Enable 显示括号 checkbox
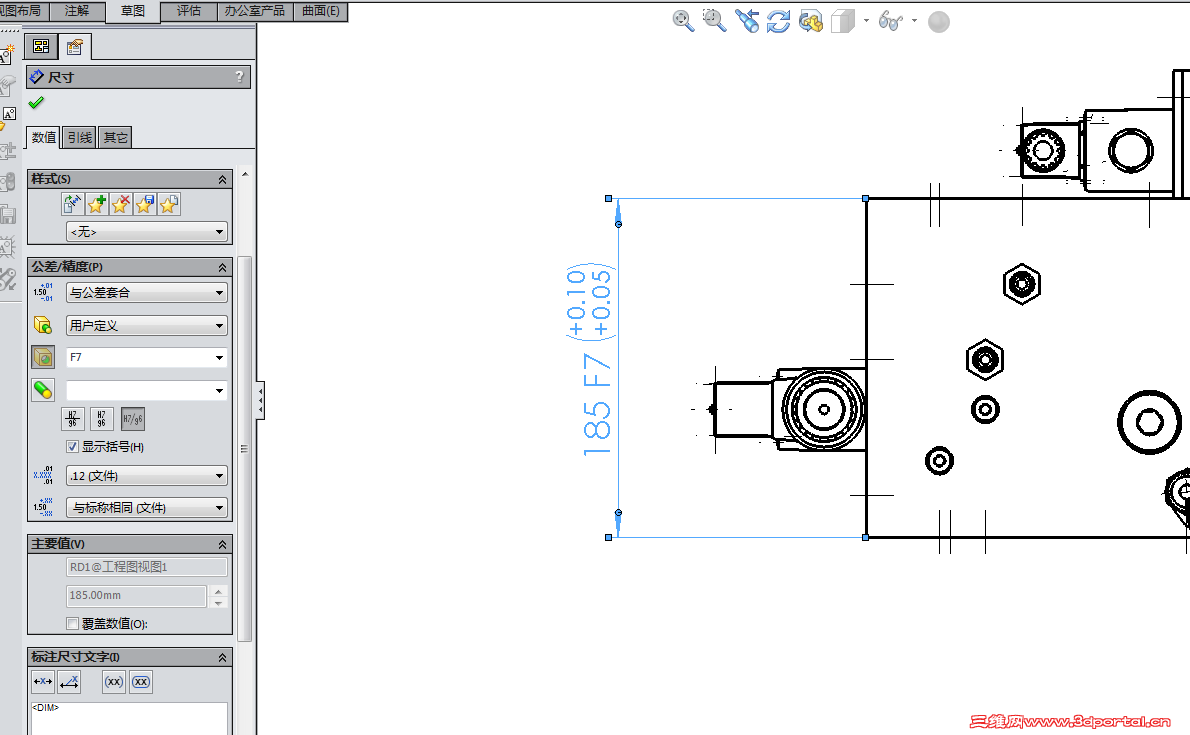This screenshot has width=1190, height=735. click(x=73, y=446)
